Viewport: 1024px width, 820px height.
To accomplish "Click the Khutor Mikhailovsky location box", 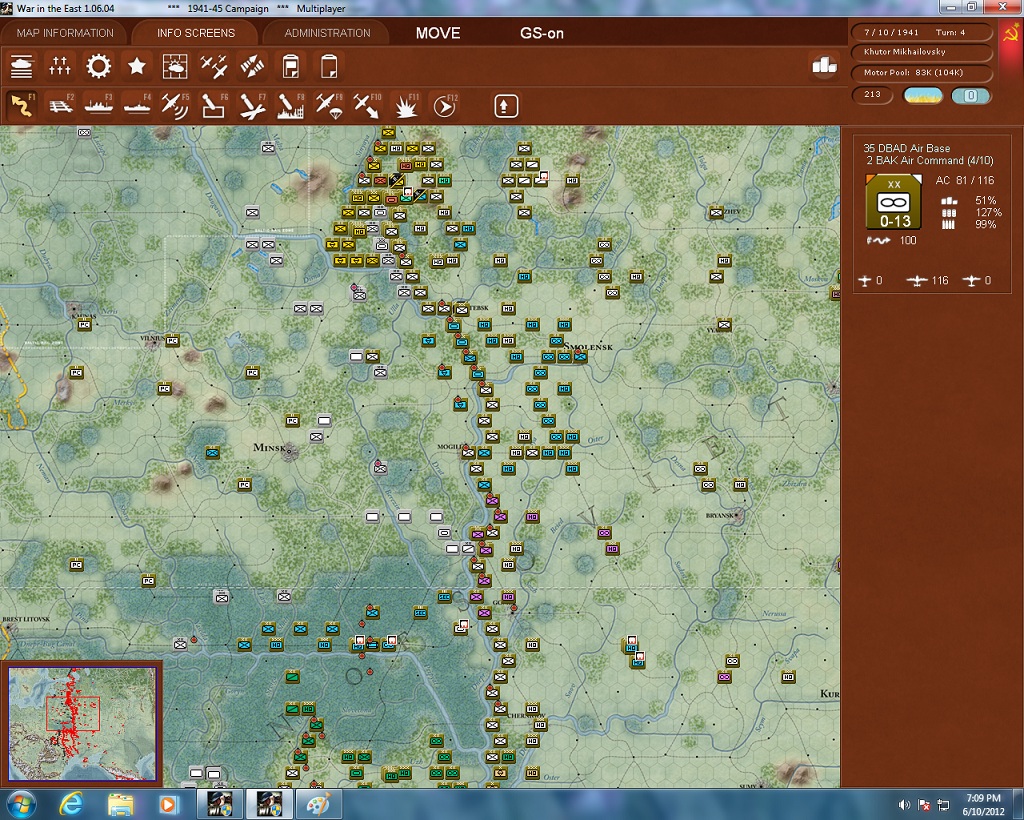I will point(922,52).
